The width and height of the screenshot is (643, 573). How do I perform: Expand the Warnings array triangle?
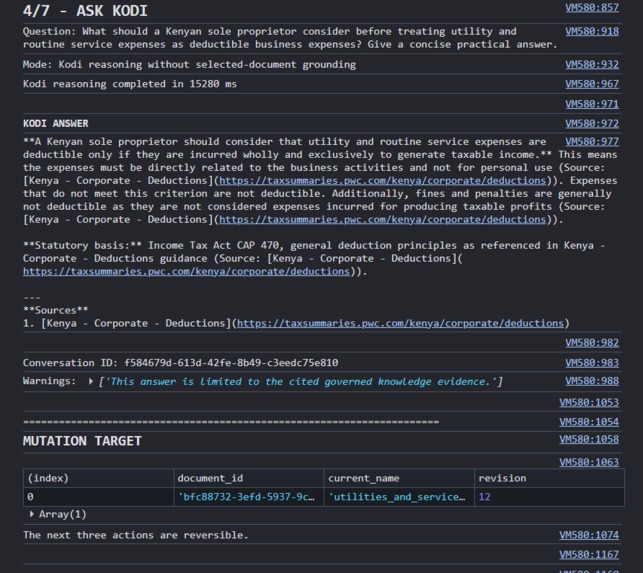click(x=91, y=381)
